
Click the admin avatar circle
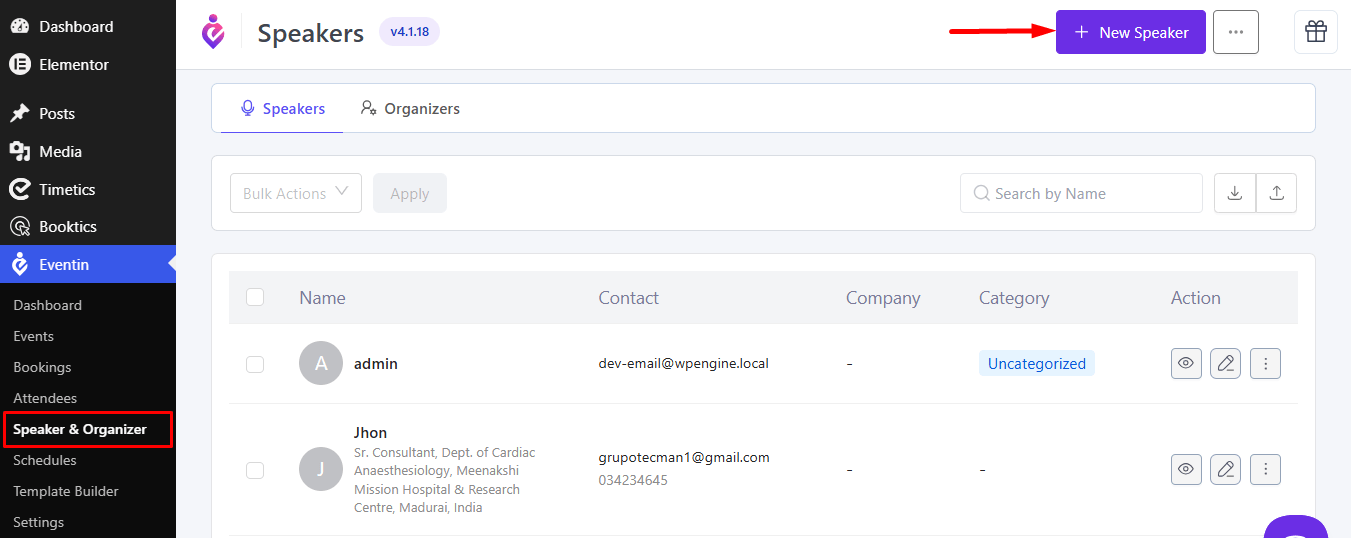pos(321,364)
